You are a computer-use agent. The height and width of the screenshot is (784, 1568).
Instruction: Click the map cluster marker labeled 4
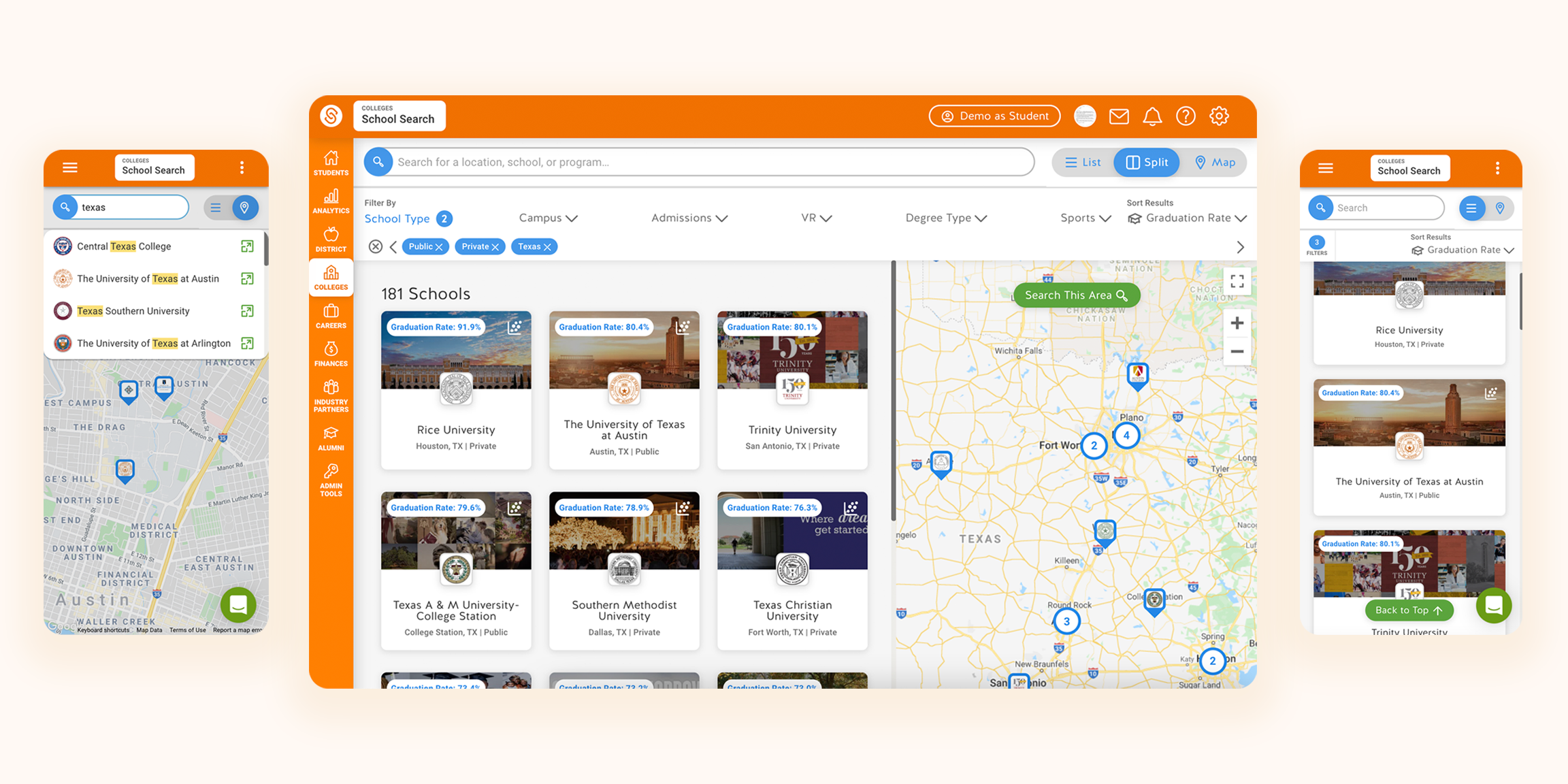1126,436
